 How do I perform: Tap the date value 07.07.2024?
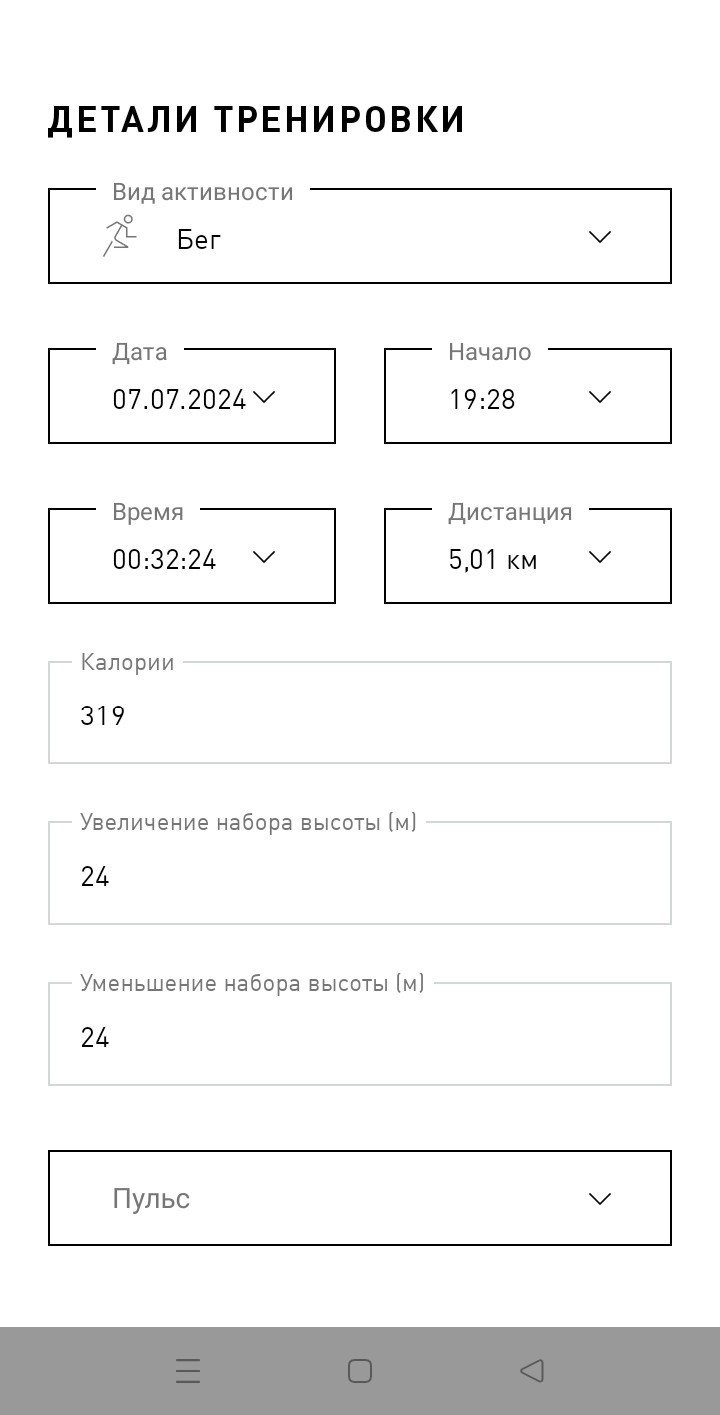pyautogui.click(x=179, y=399)
